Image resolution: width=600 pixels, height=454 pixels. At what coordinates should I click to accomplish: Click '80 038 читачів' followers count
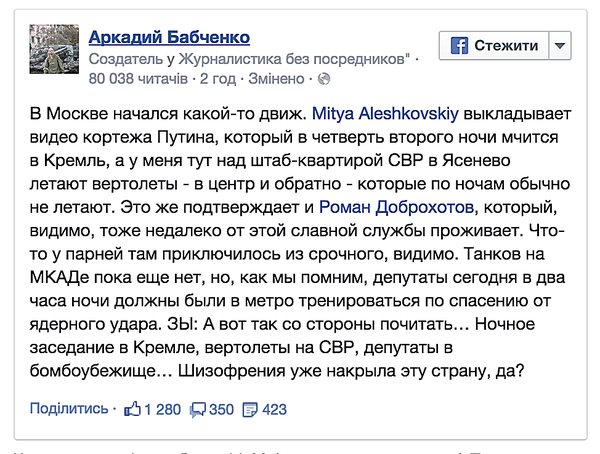[137, 77]
